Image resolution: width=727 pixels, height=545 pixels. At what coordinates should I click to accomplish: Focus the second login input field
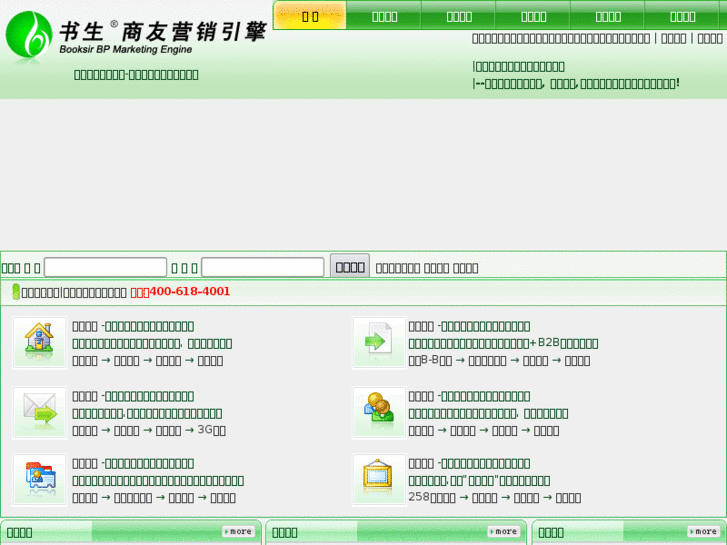coord(263,268)
